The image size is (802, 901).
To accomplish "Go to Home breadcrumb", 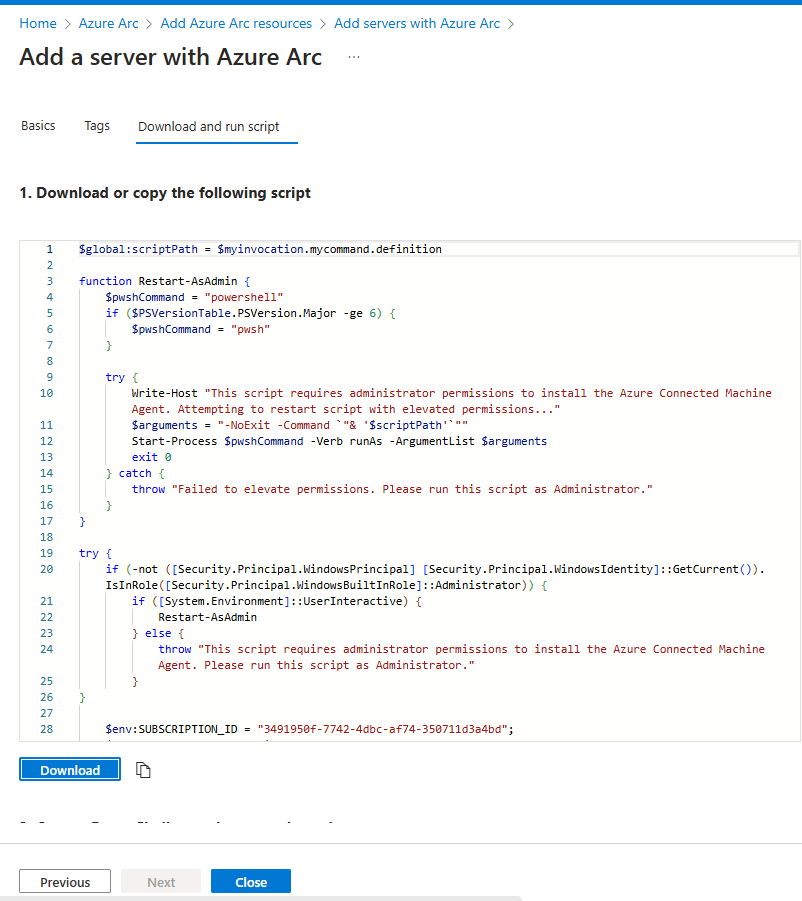I will click(38, 24).
